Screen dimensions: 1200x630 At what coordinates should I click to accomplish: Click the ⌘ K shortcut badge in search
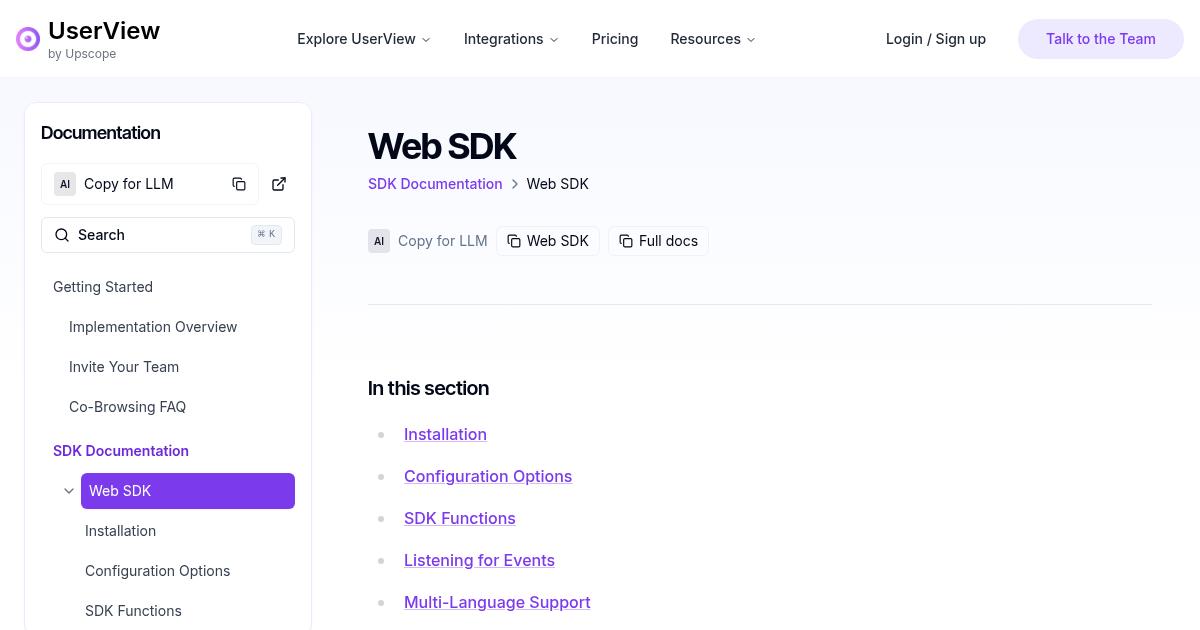[x=266, y=235]
